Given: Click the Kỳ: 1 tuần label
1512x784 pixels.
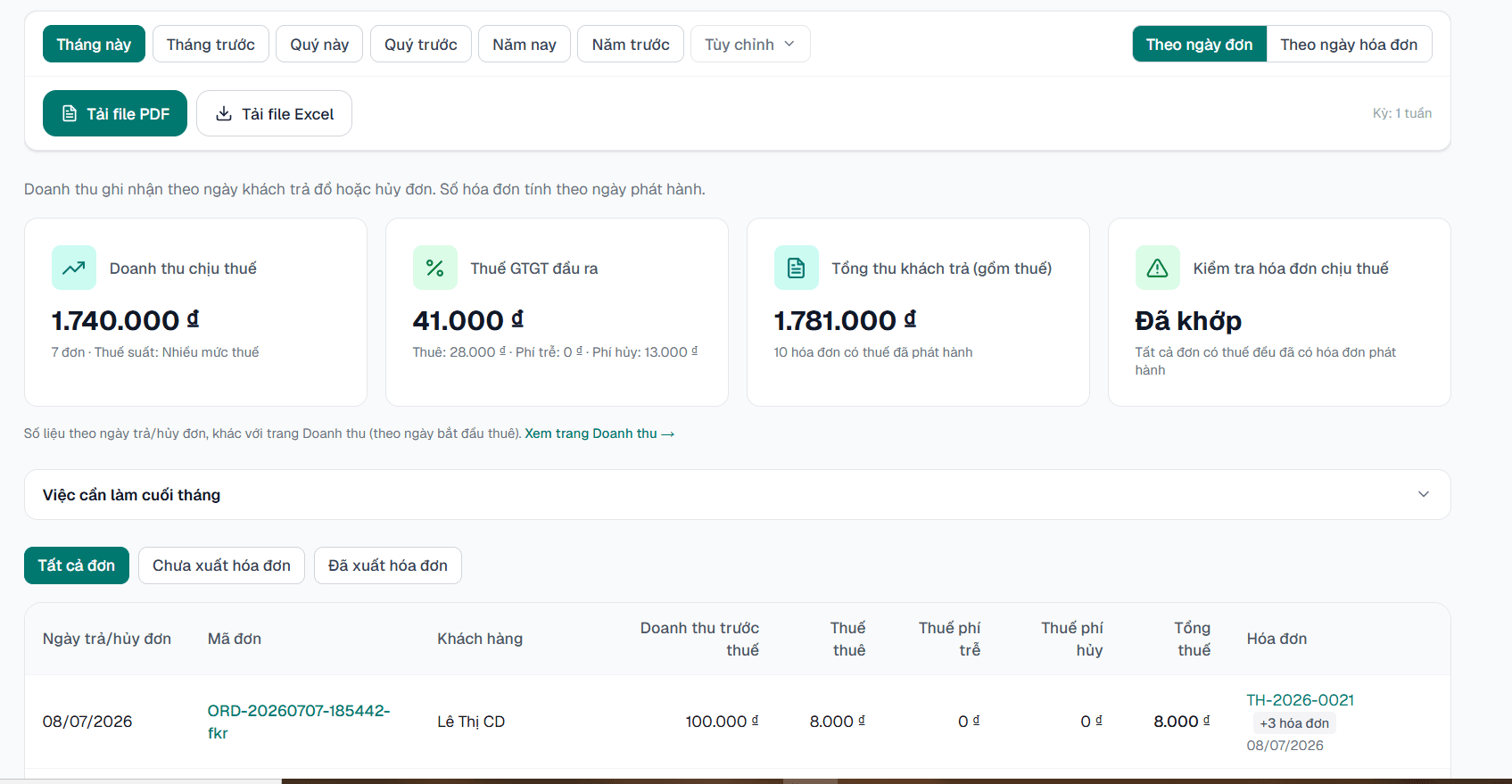Looking at the screenshot, I should [x=1402, y=113].
